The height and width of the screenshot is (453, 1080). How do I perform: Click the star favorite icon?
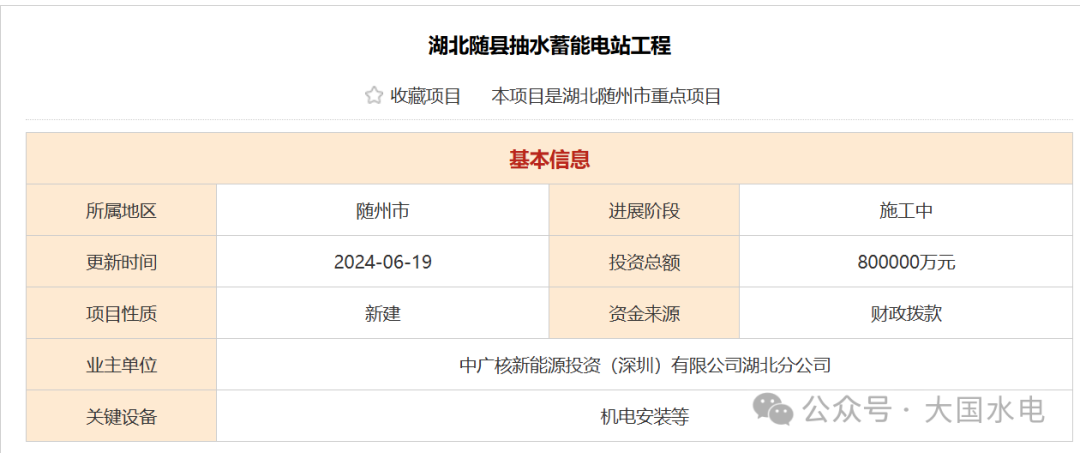pyautogui.click(x=374, y=96)
